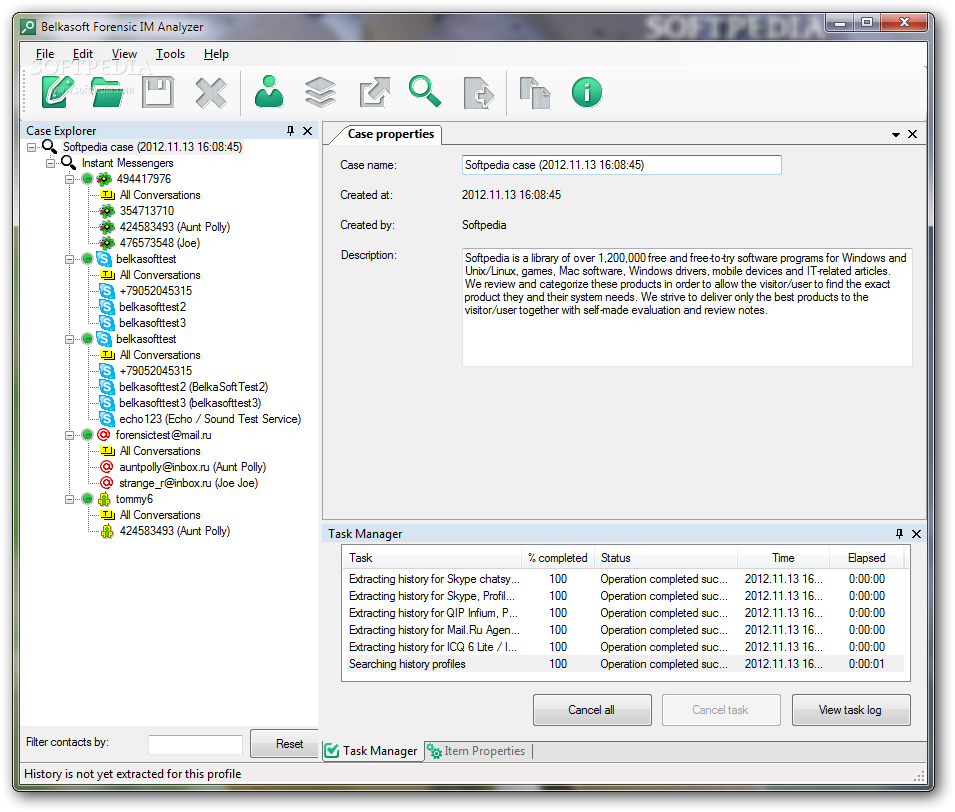Switch to the Task Manager bottom tab

372,751
